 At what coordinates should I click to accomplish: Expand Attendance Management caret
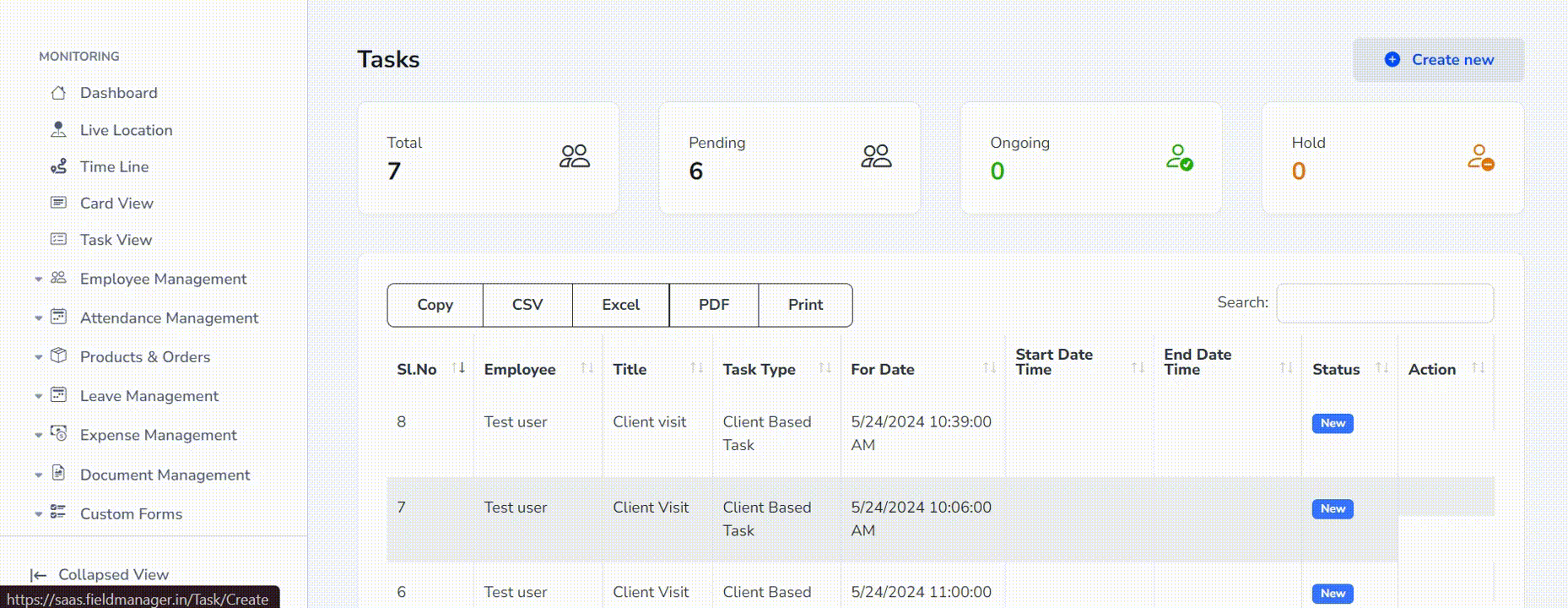(x=38, y=318)
